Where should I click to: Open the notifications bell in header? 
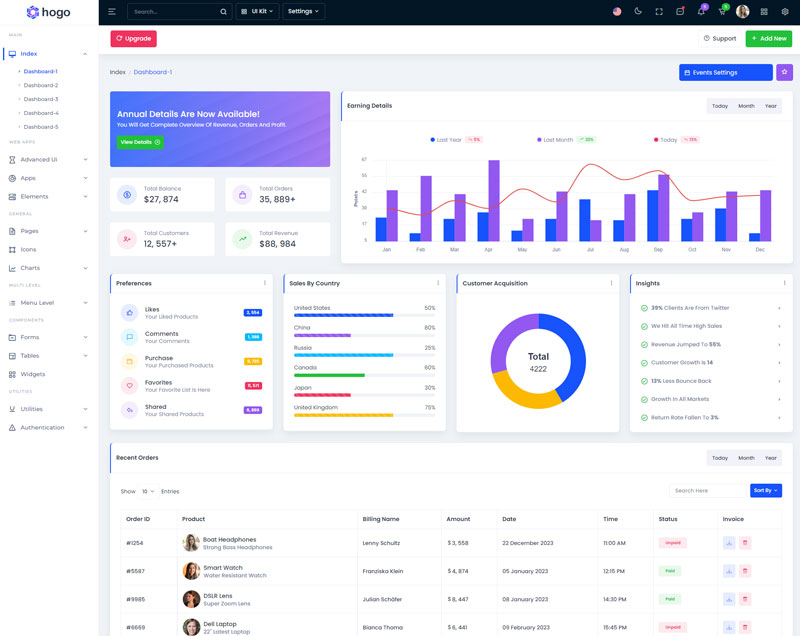click(x=701, y=12)
